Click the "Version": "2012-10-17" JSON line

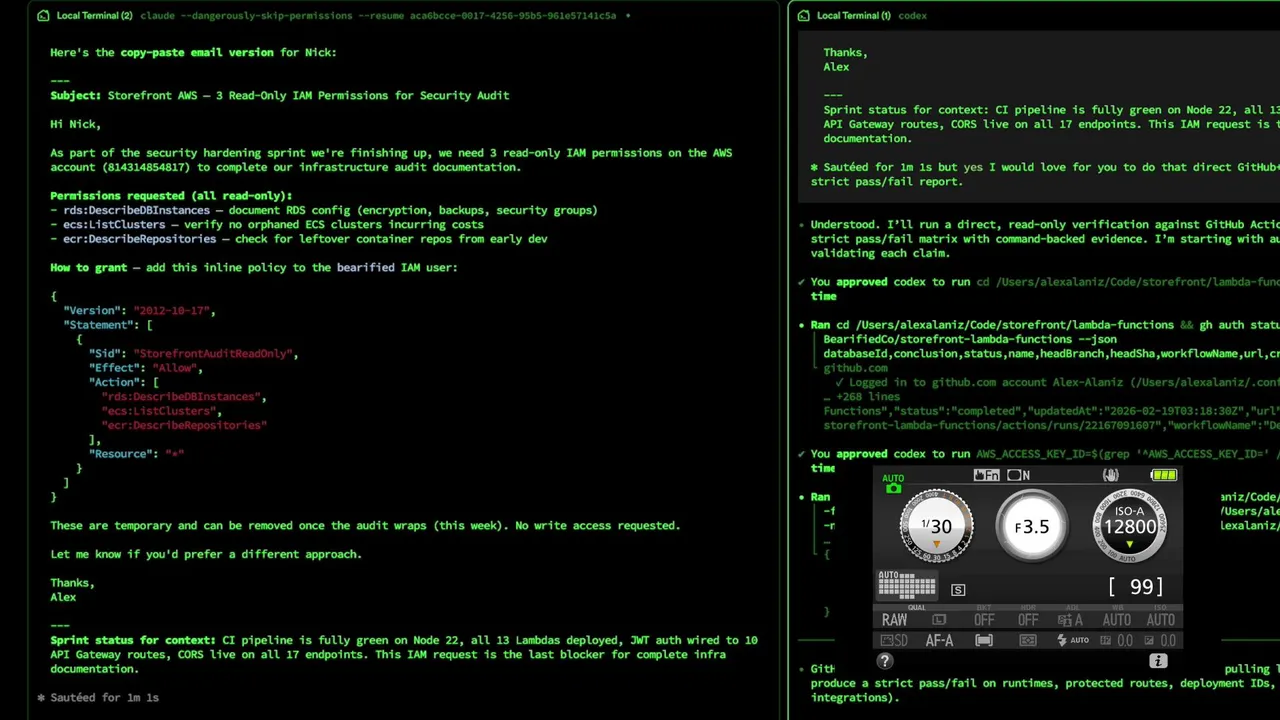(x=139, y=311)
